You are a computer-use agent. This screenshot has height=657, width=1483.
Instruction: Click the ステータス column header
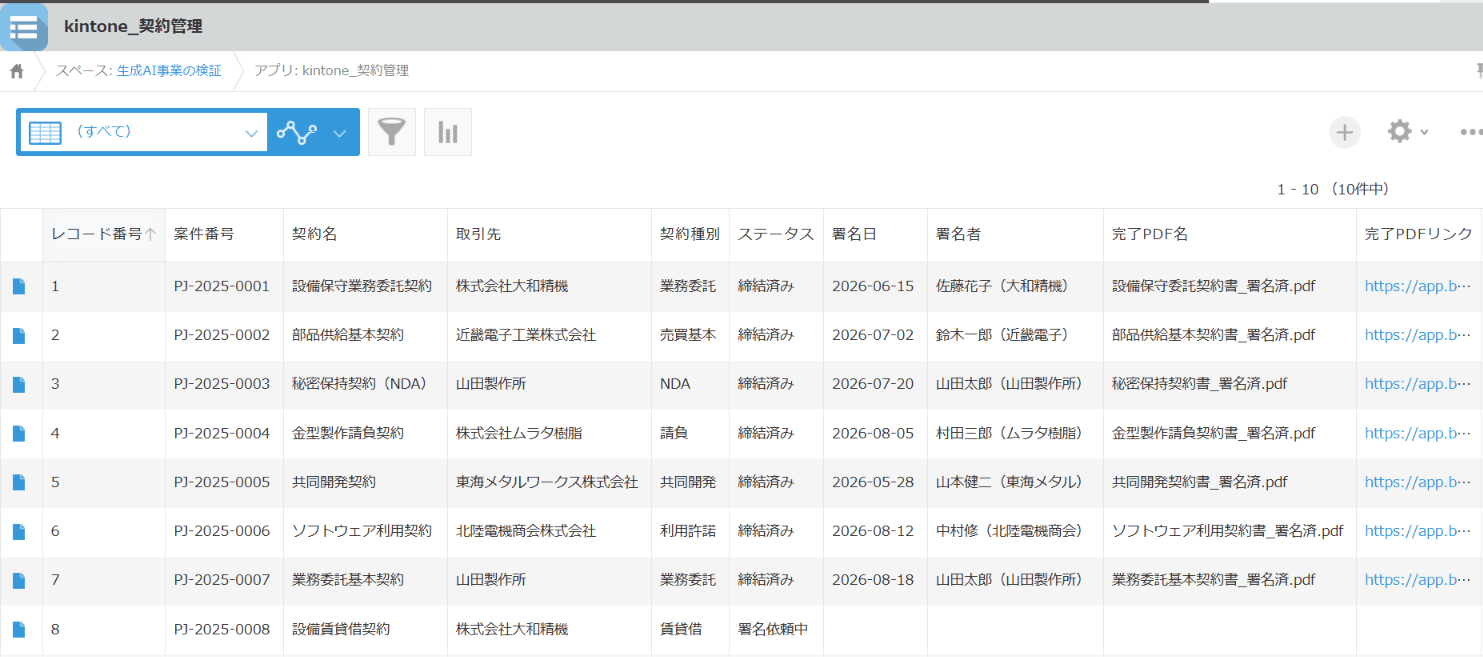(776, 234)
